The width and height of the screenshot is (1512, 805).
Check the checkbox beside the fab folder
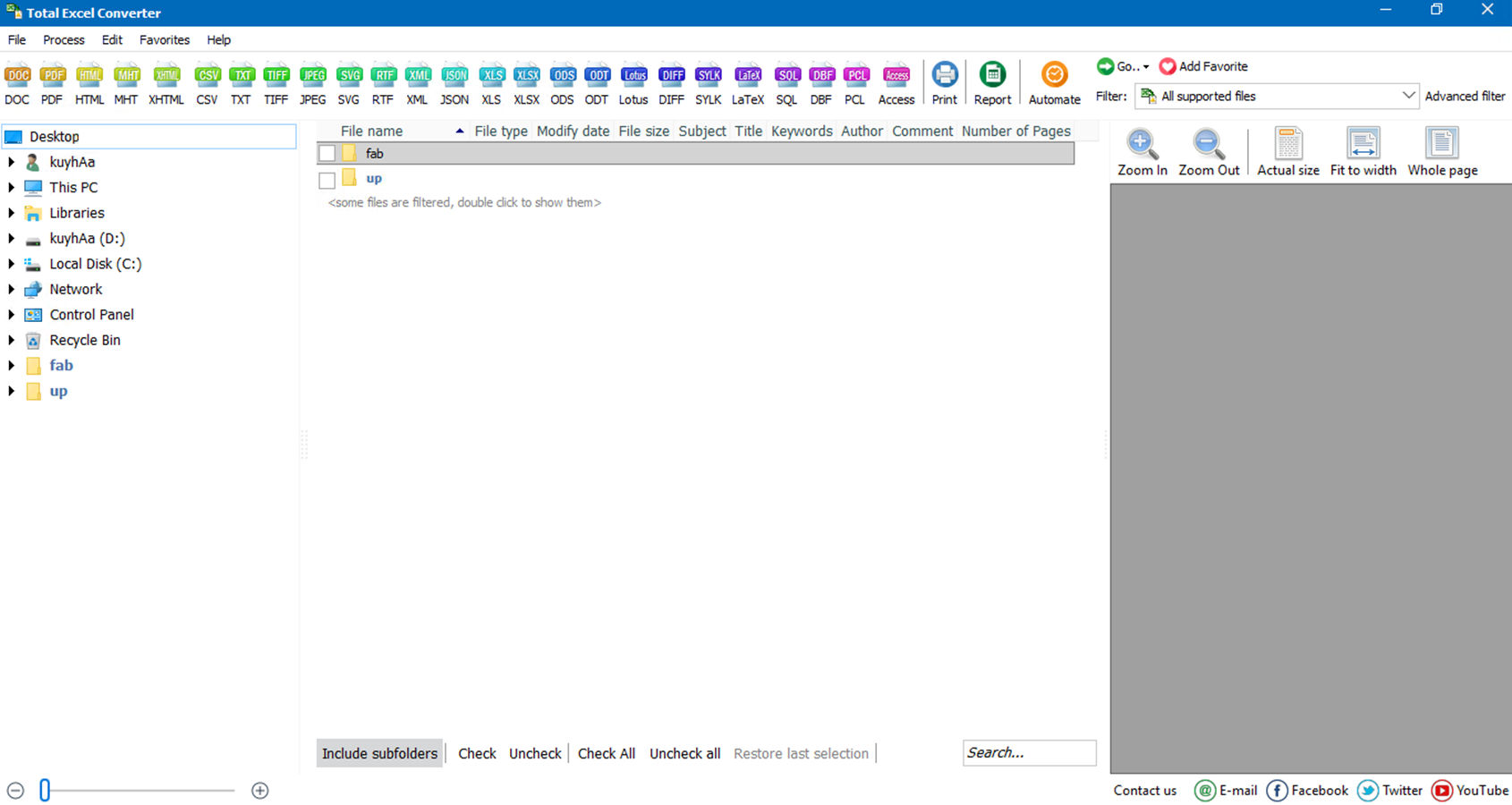pos(326,153)
